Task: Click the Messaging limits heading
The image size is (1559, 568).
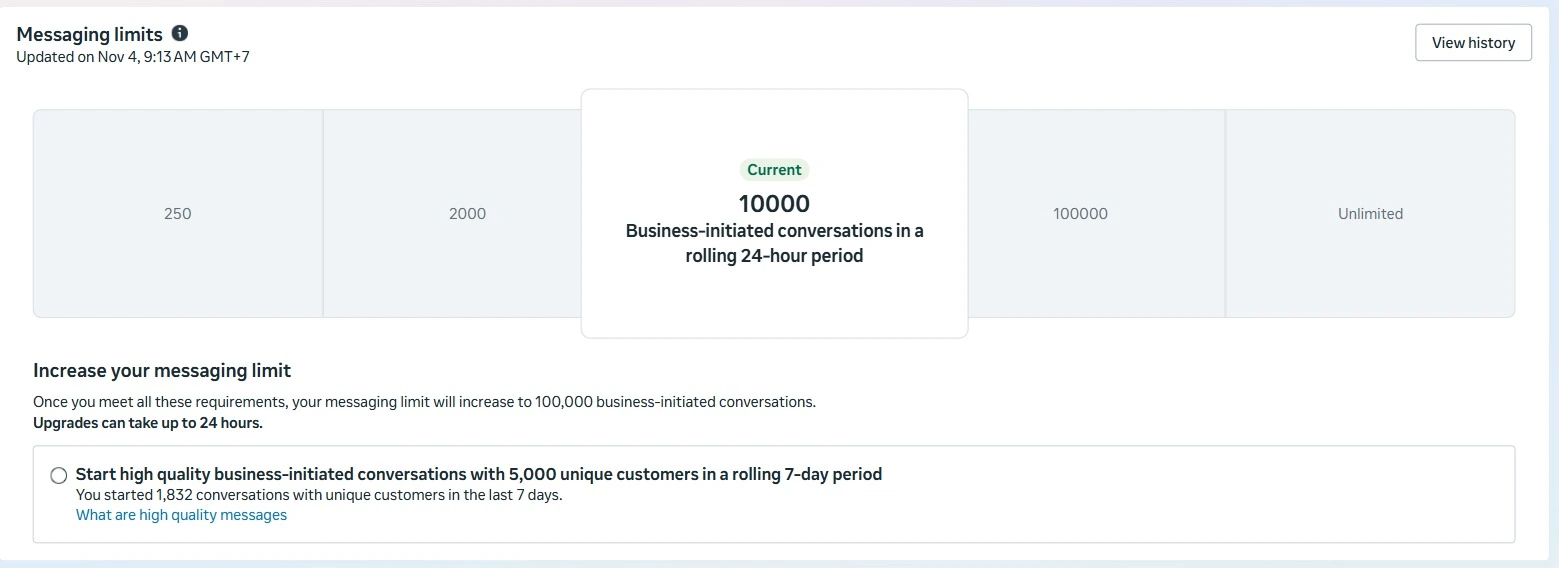Action: [x=89, y=35]
